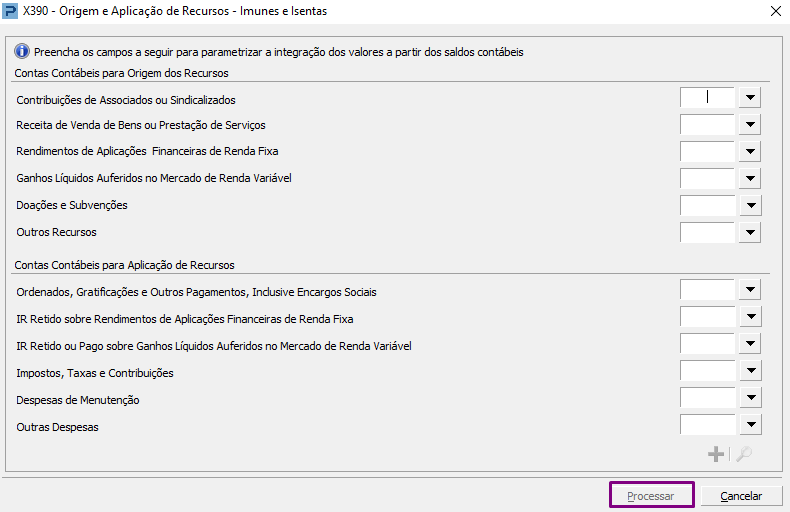Image resolution: width=790 pixels, height=512 pixels.
Task: Select the Despesas de Menutenção input field
Action: click(x=707, y=398)
